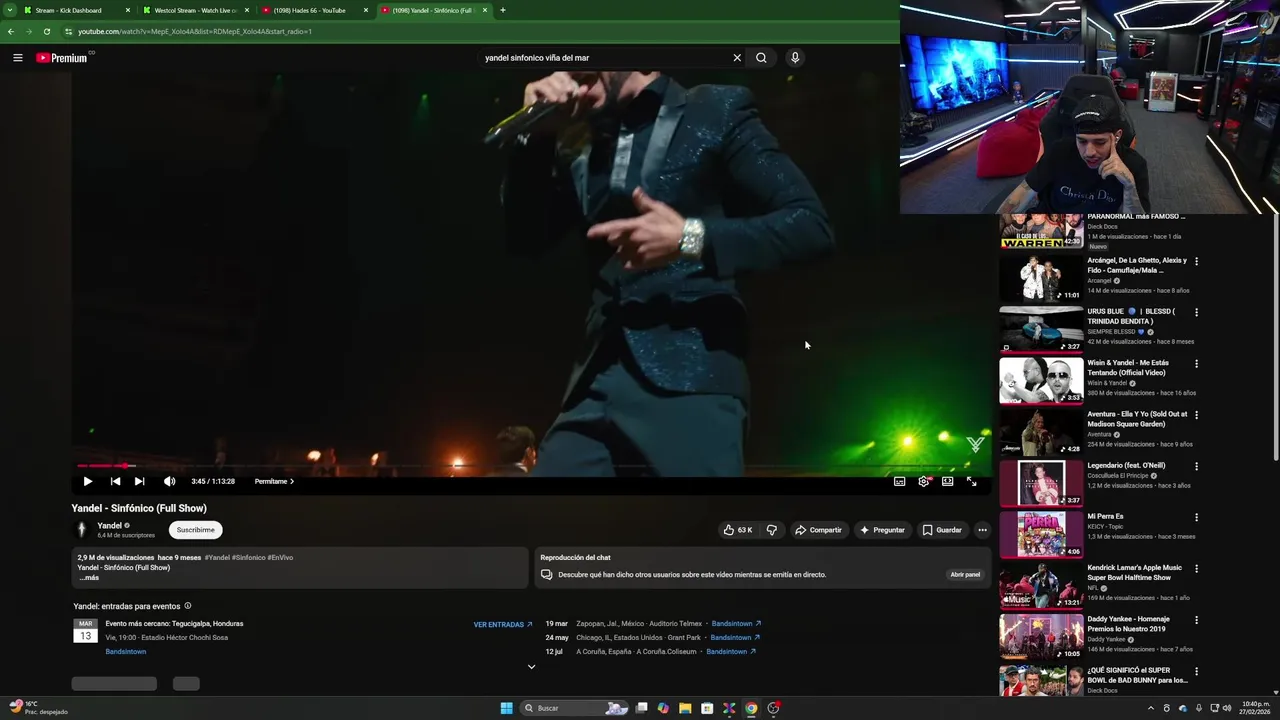1280x720 pixels.
Task: Open the Bandsintown link for Zapopan concert
Action: [737, 624]
